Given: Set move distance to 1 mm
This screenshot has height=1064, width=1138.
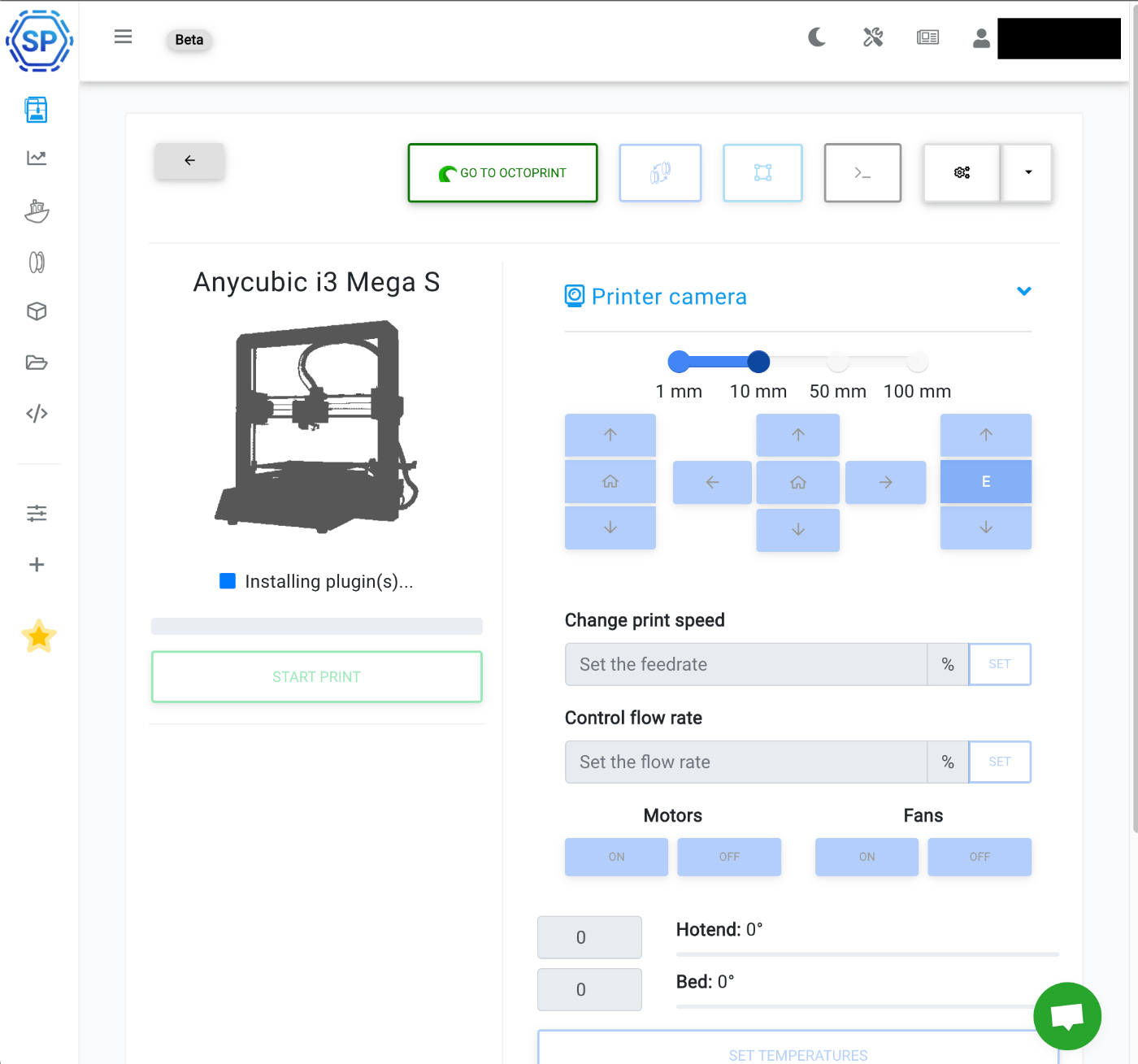Looking at the screenshot, I should tap(679, 362).
